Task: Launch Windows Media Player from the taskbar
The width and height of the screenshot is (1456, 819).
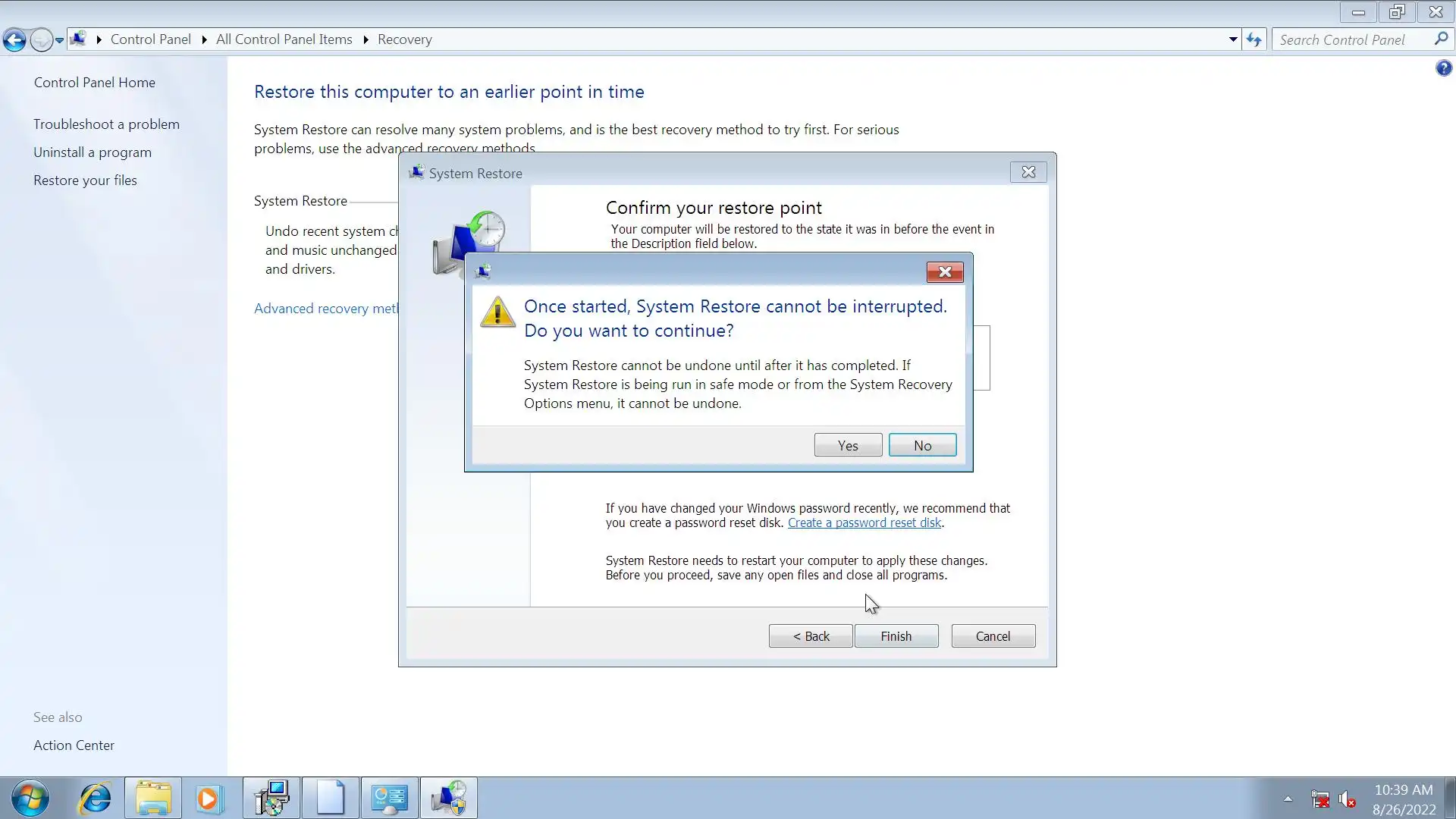Action: pyautogui.click(x=209, y=798)
